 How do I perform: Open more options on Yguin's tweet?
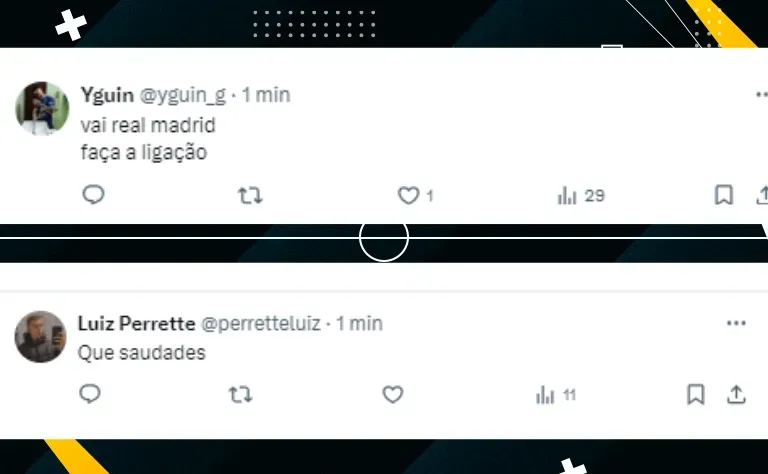point(762,94)
